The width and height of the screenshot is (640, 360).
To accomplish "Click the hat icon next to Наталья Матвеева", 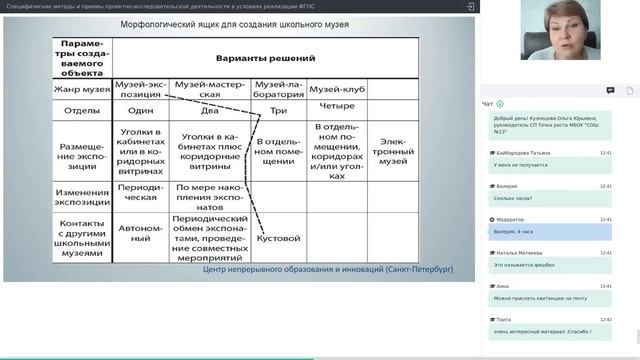I will 492,253.
